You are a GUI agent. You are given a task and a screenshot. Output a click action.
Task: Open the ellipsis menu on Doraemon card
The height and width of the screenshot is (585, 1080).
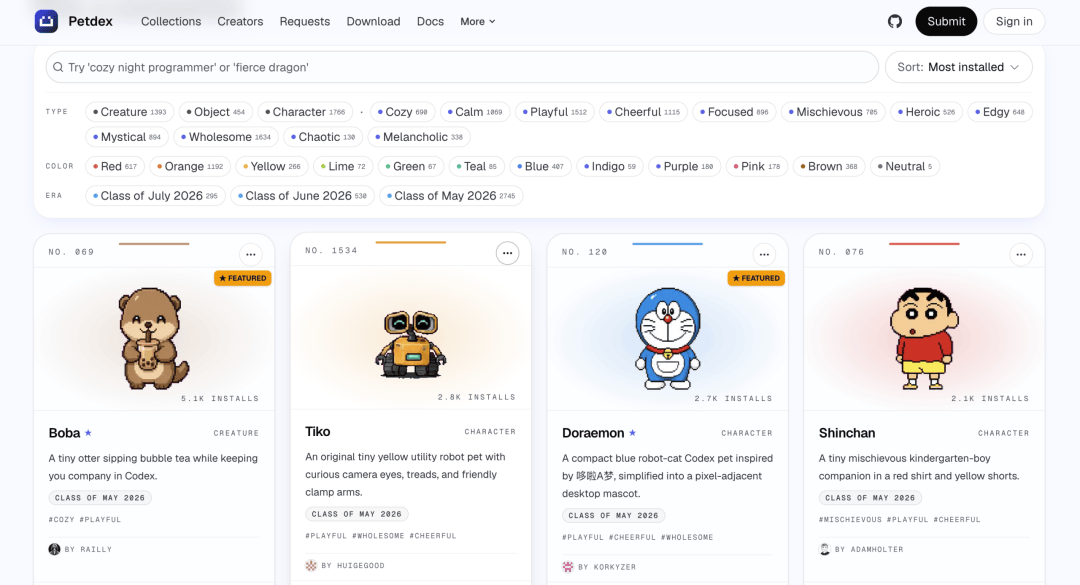(765, 254)
